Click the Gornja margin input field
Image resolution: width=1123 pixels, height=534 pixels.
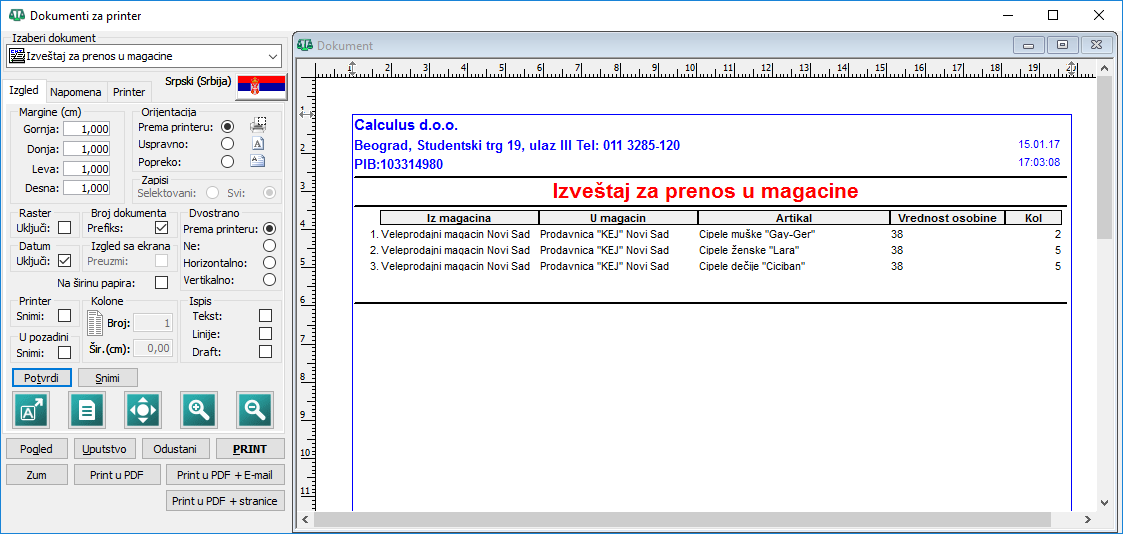point(87,129)
